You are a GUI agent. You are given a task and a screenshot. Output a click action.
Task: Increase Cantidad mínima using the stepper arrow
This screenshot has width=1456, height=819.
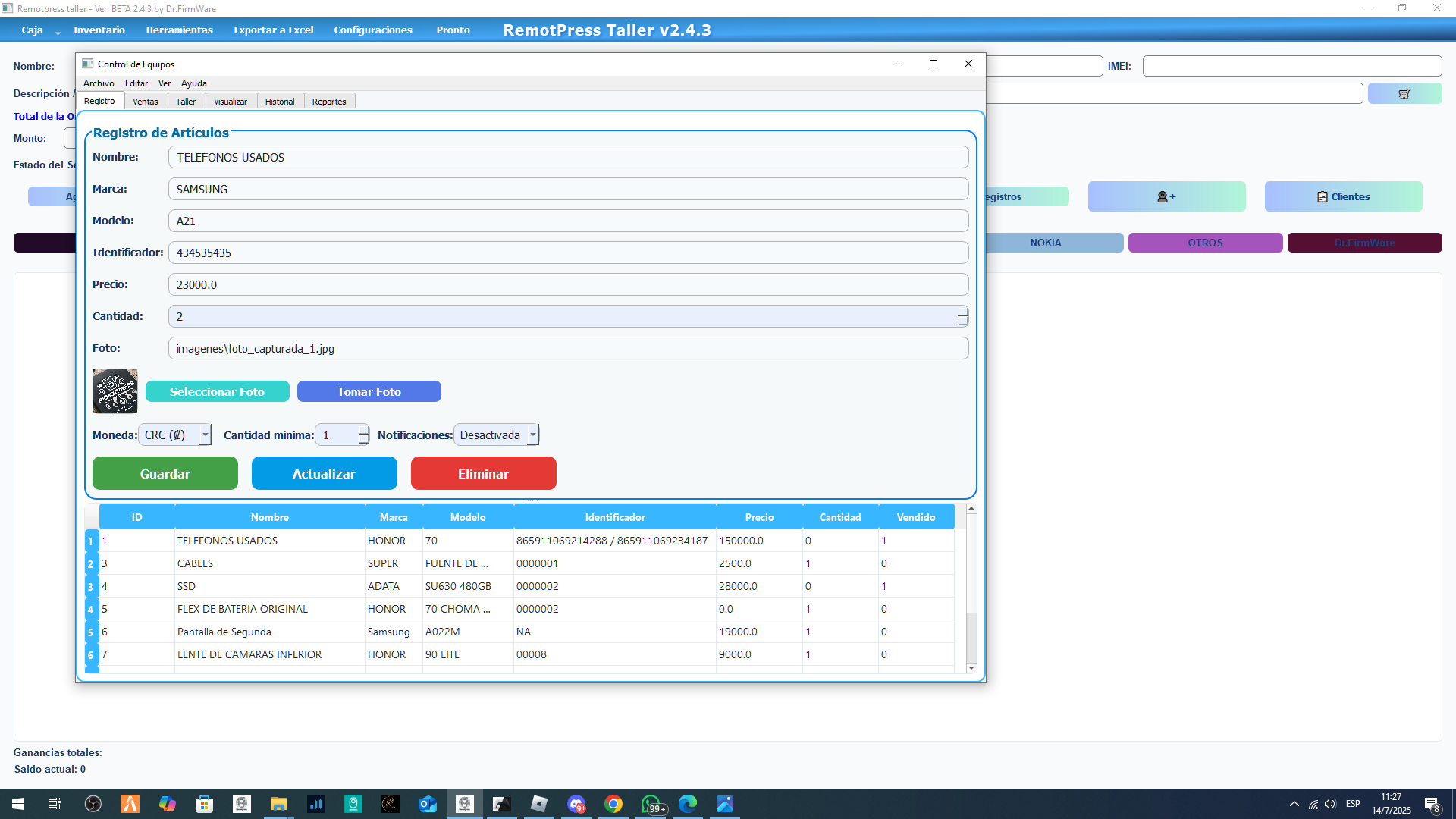tap(362, 431)
